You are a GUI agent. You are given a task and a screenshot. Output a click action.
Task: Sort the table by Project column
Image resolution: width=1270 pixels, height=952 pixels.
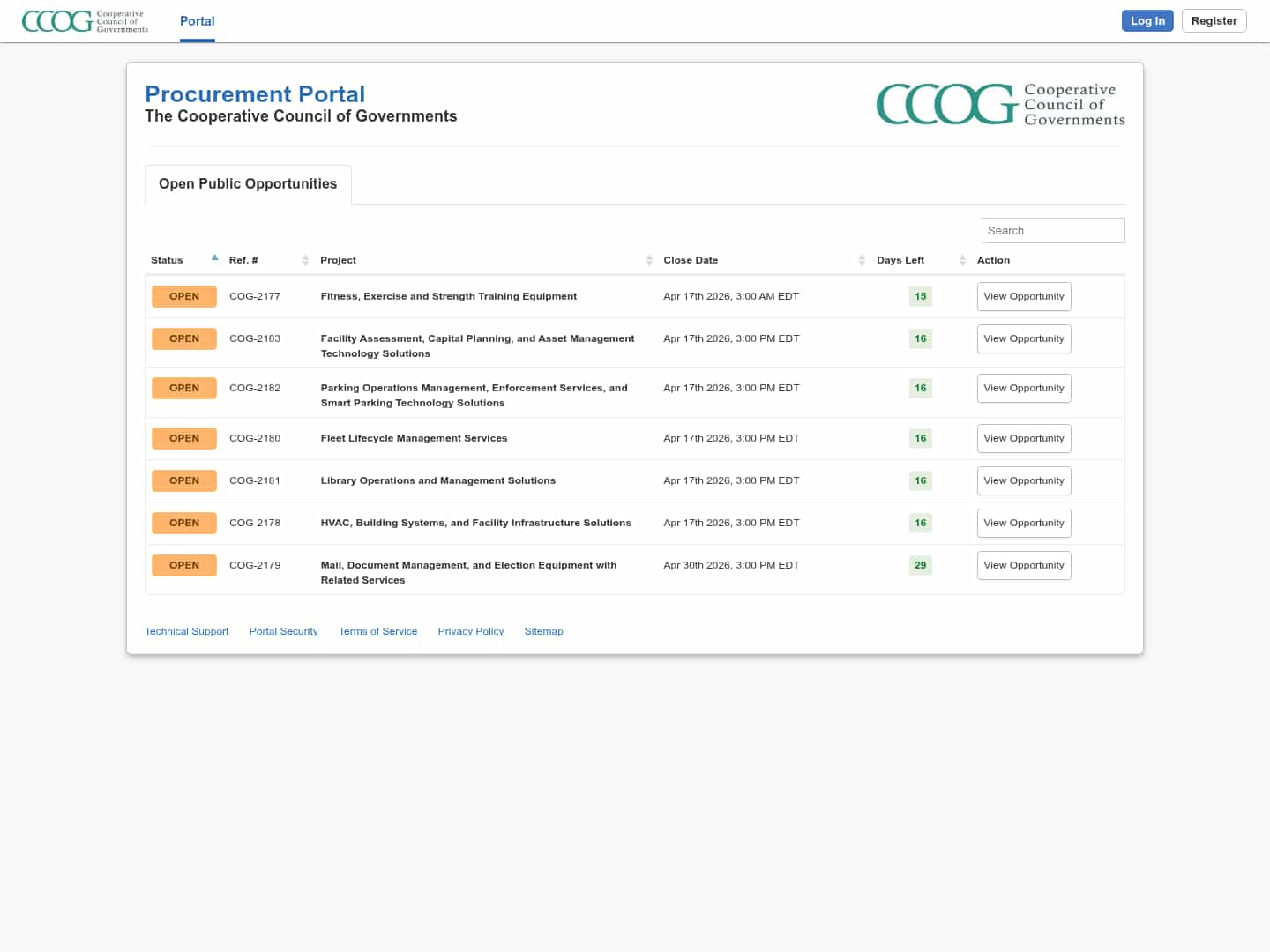click(649, 260)
